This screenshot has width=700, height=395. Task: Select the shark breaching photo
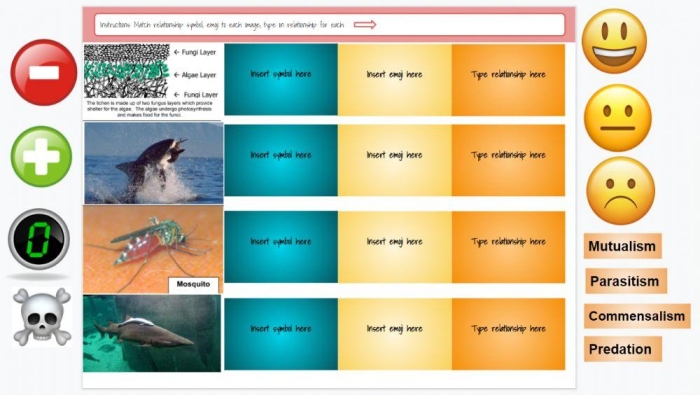tap(154, 163)
